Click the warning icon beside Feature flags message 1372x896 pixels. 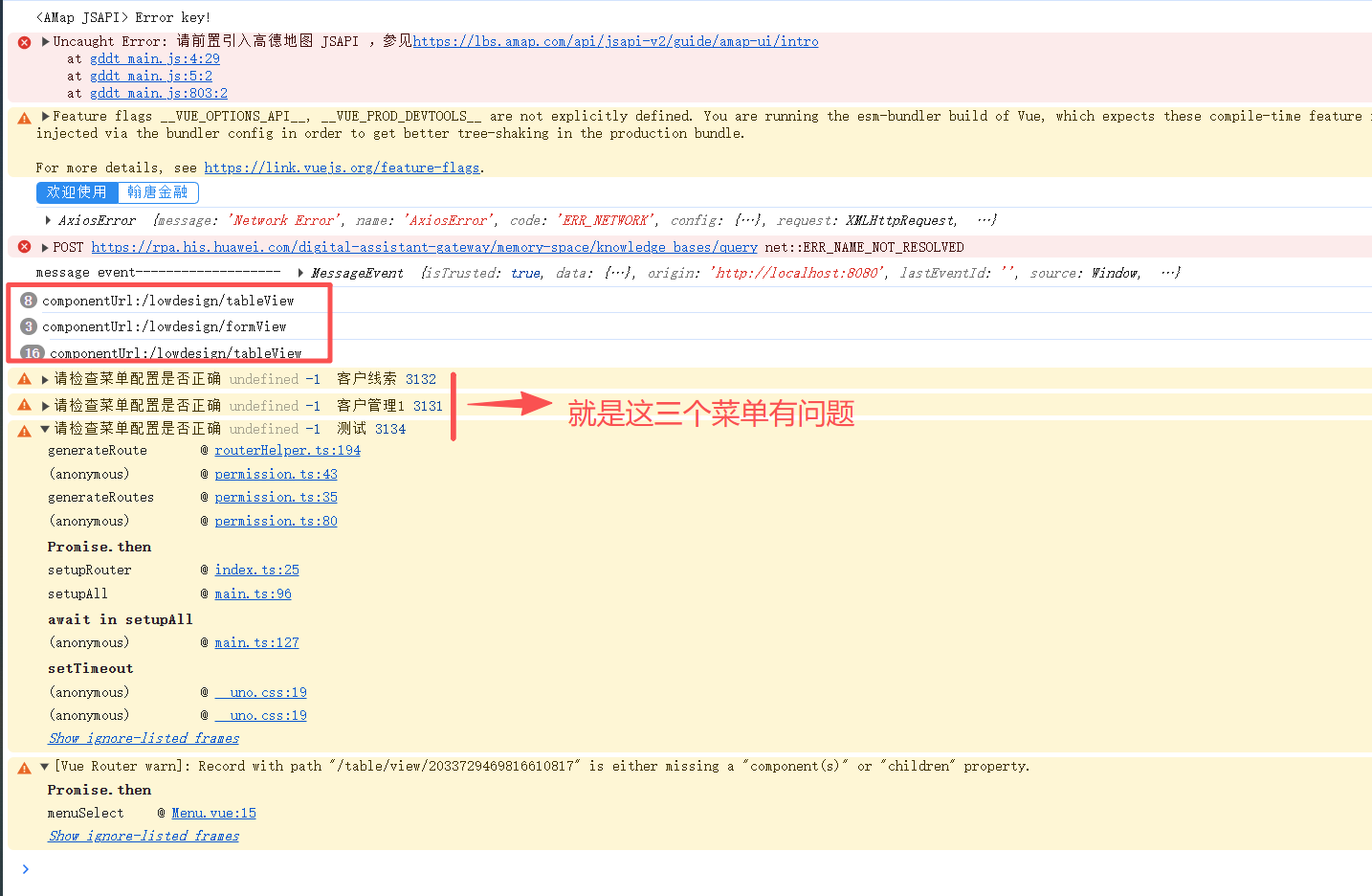click(x=25, y=118)
